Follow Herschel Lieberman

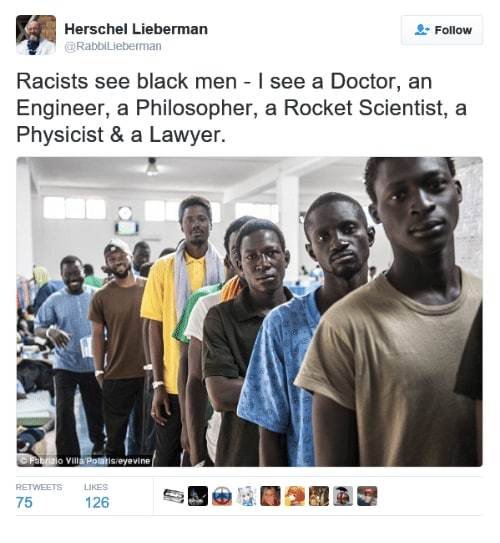point(442,30)
